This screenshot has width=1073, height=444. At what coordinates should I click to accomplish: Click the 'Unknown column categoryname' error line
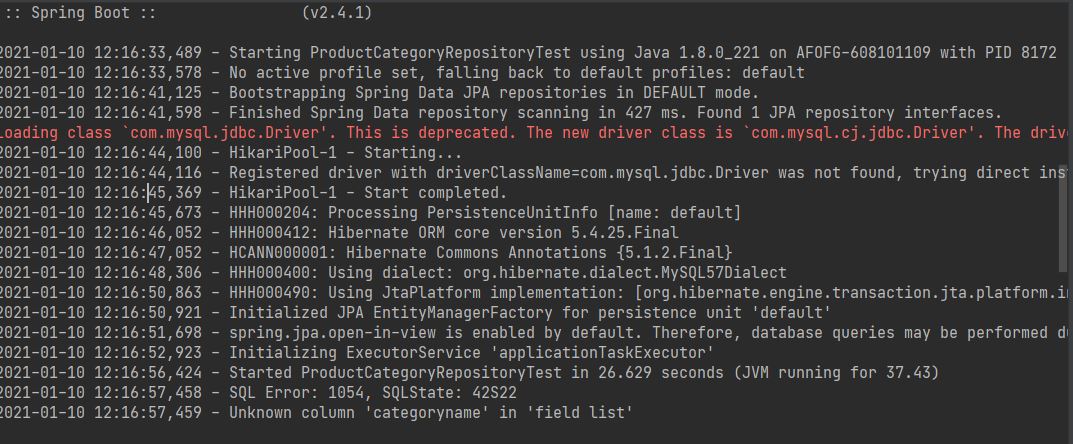click(x=431, y=412)
